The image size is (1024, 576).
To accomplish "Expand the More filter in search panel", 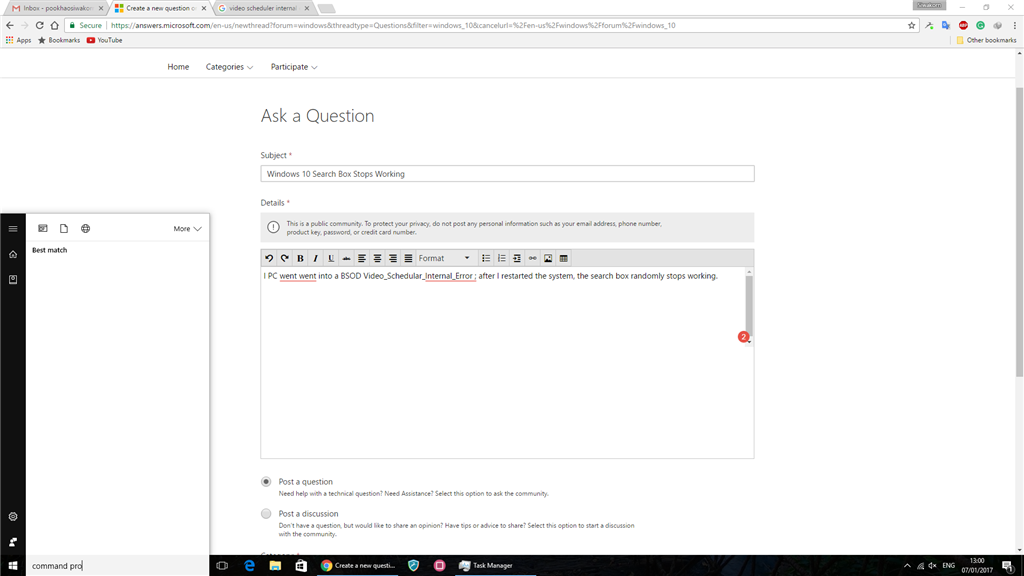I will [x=187, y=229].
